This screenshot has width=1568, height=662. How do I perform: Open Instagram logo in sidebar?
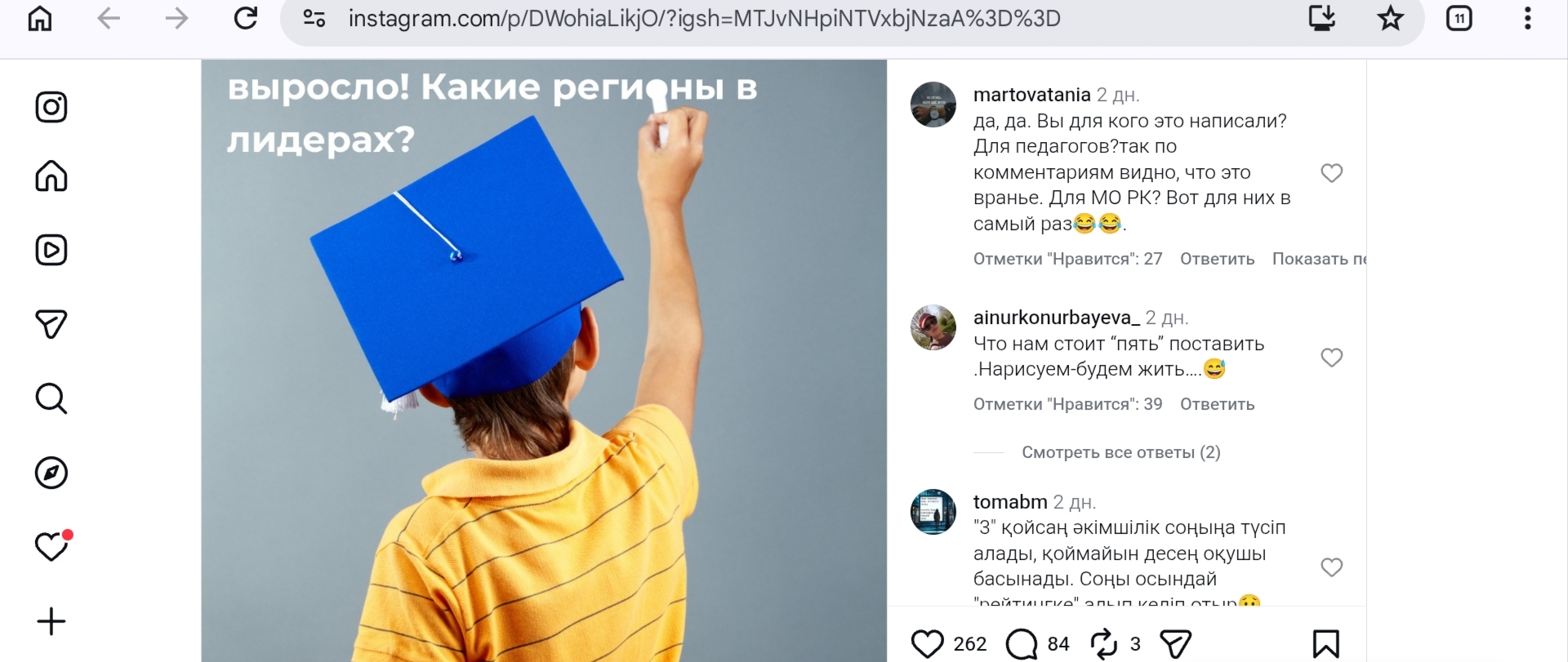tap(51, 107)
